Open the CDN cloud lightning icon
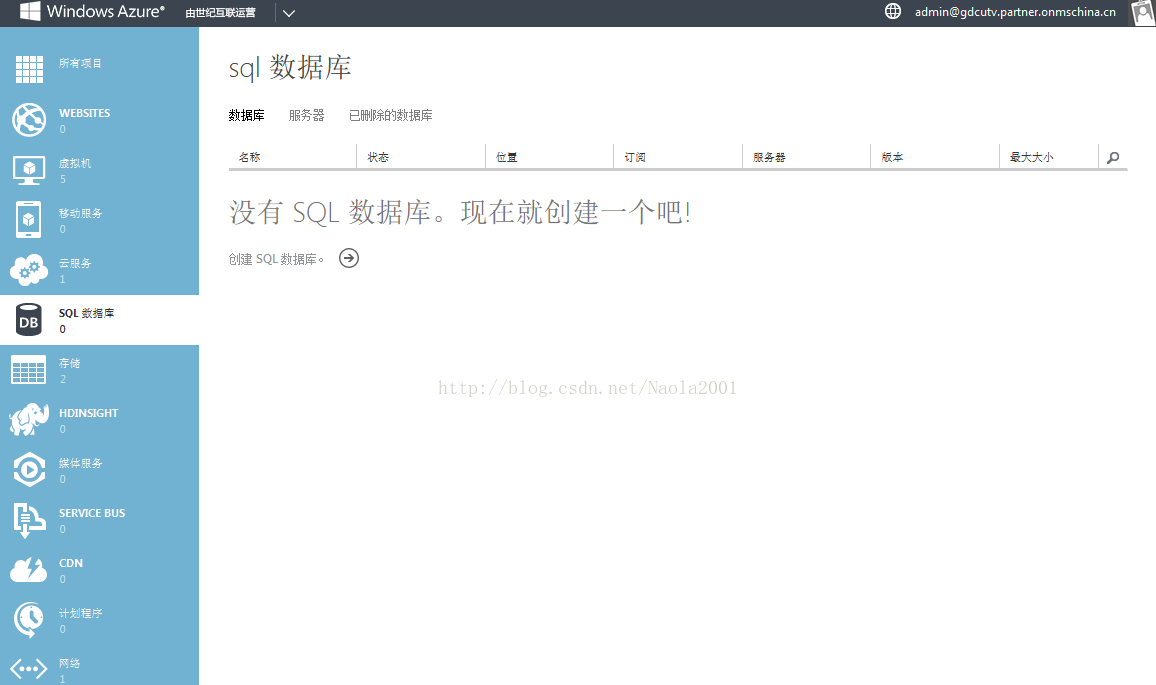 point(29,570)
